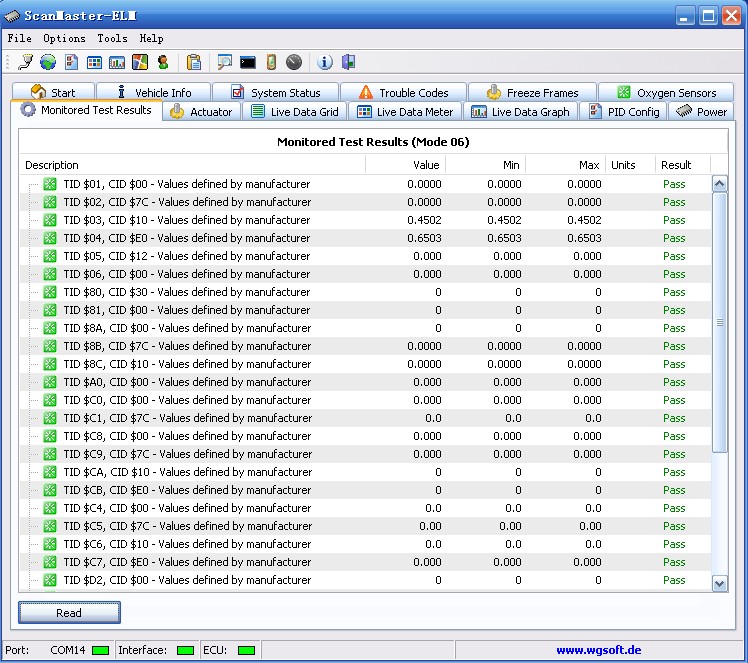Click the exit door toolbar icon
The height and width of the screenshot is (663, 748).
[348, 62]
